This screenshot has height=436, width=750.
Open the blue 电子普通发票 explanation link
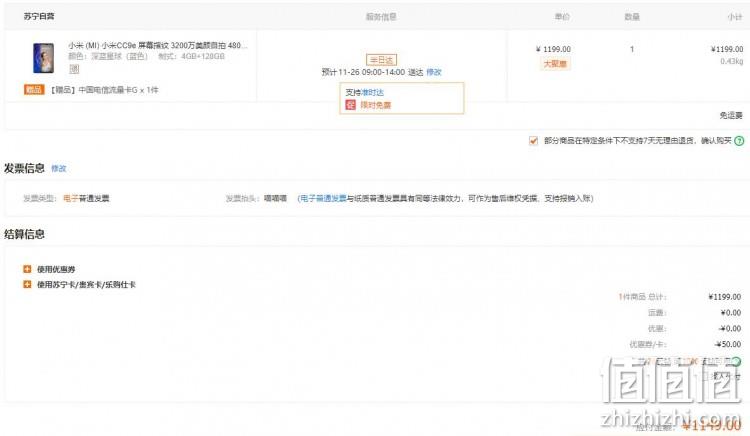tap(323, 198)
